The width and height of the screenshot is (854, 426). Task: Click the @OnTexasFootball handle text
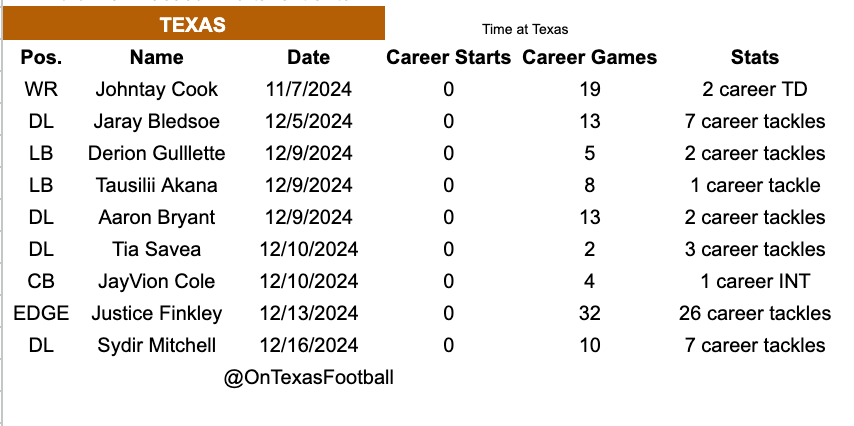pos(308,378)
